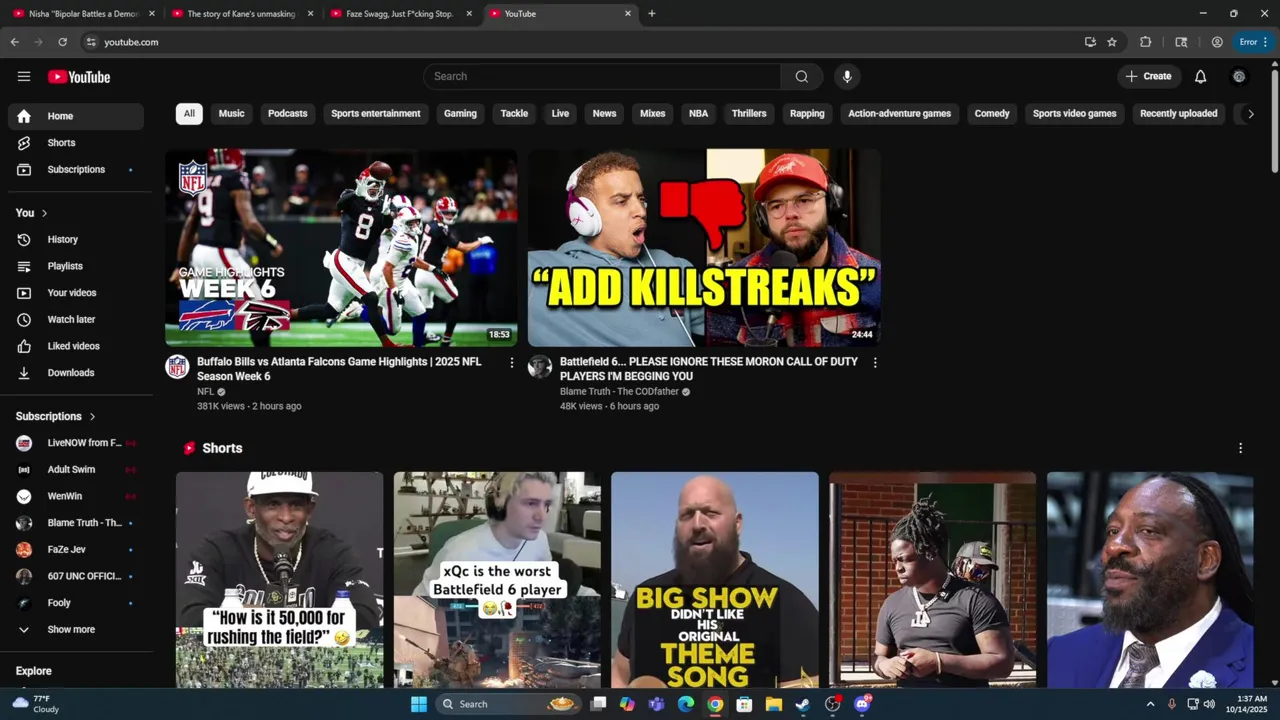Switch to the Faze Swagg browser tab
Viewport: 1280px width, 720px height.
tap(400, 14)
